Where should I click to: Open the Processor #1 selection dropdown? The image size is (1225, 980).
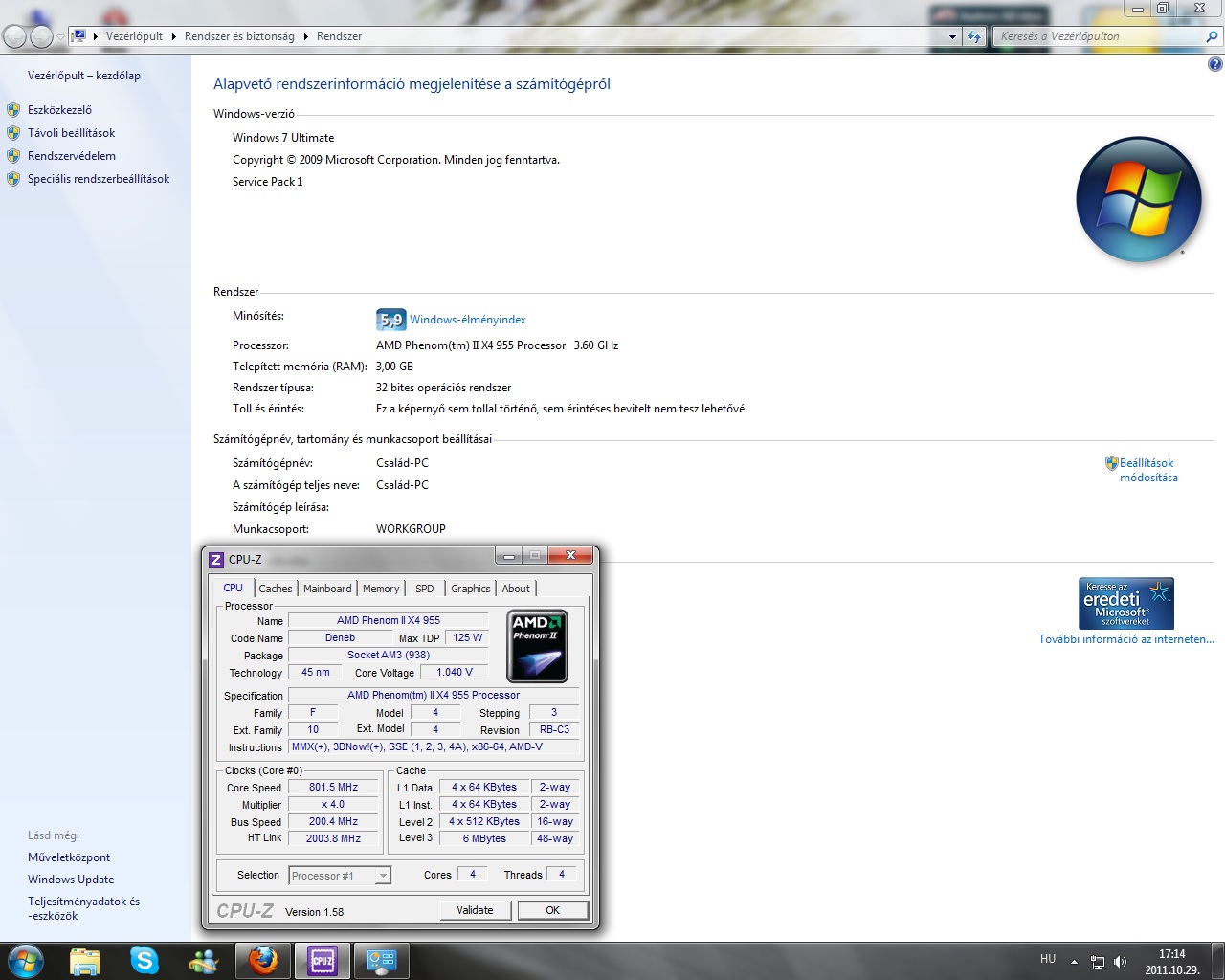[340, 876]
